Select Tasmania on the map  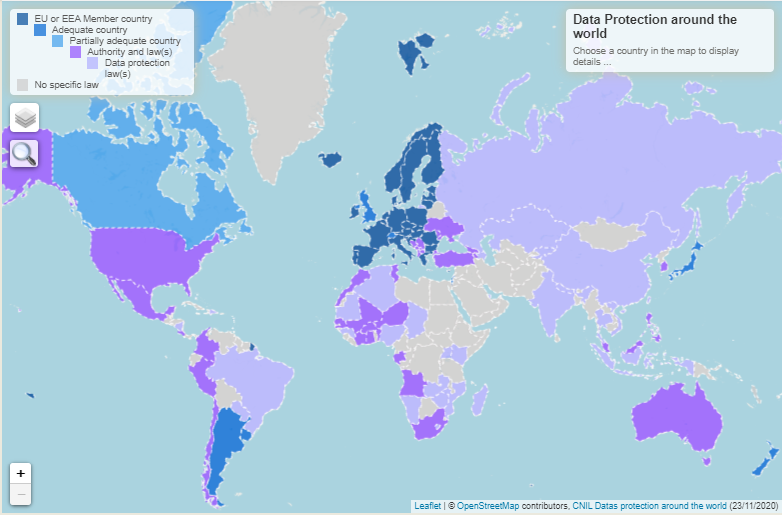[707, 461]
